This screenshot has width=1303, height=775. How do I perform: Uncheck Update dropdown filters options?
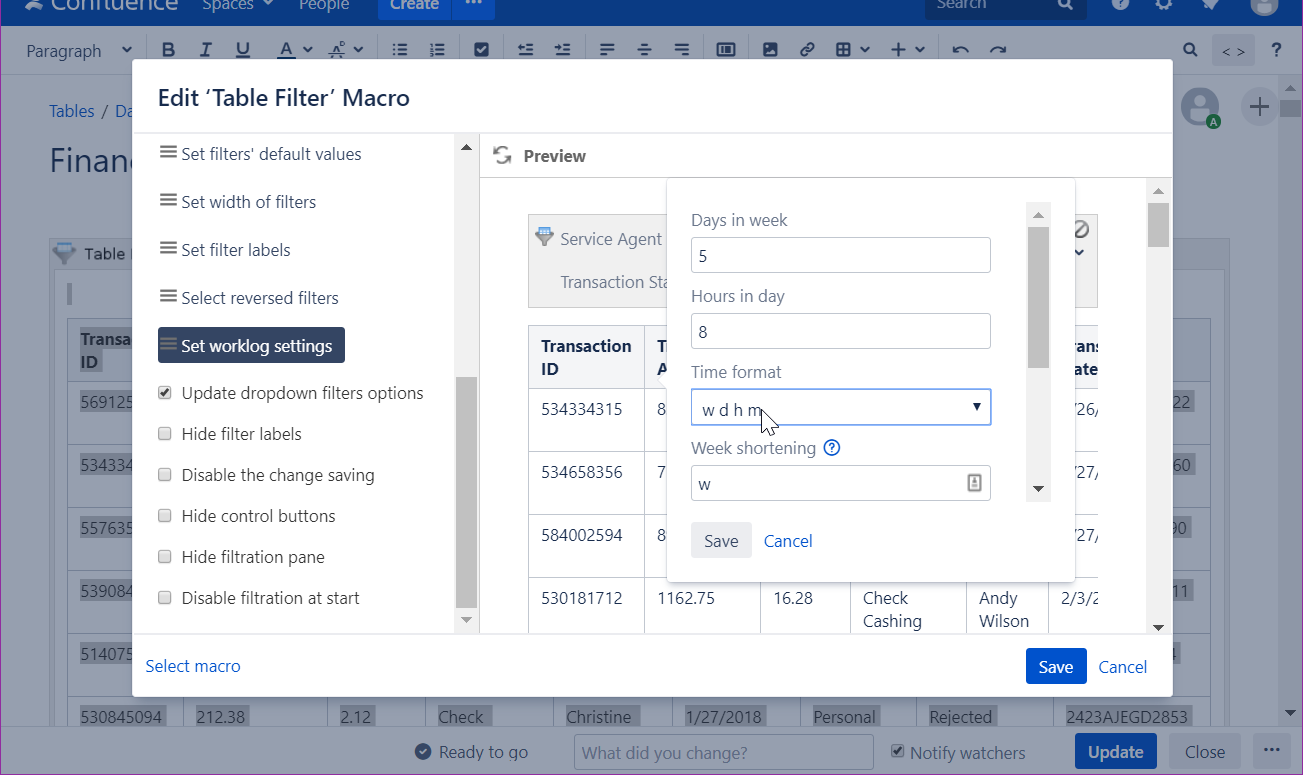(165, 393)
